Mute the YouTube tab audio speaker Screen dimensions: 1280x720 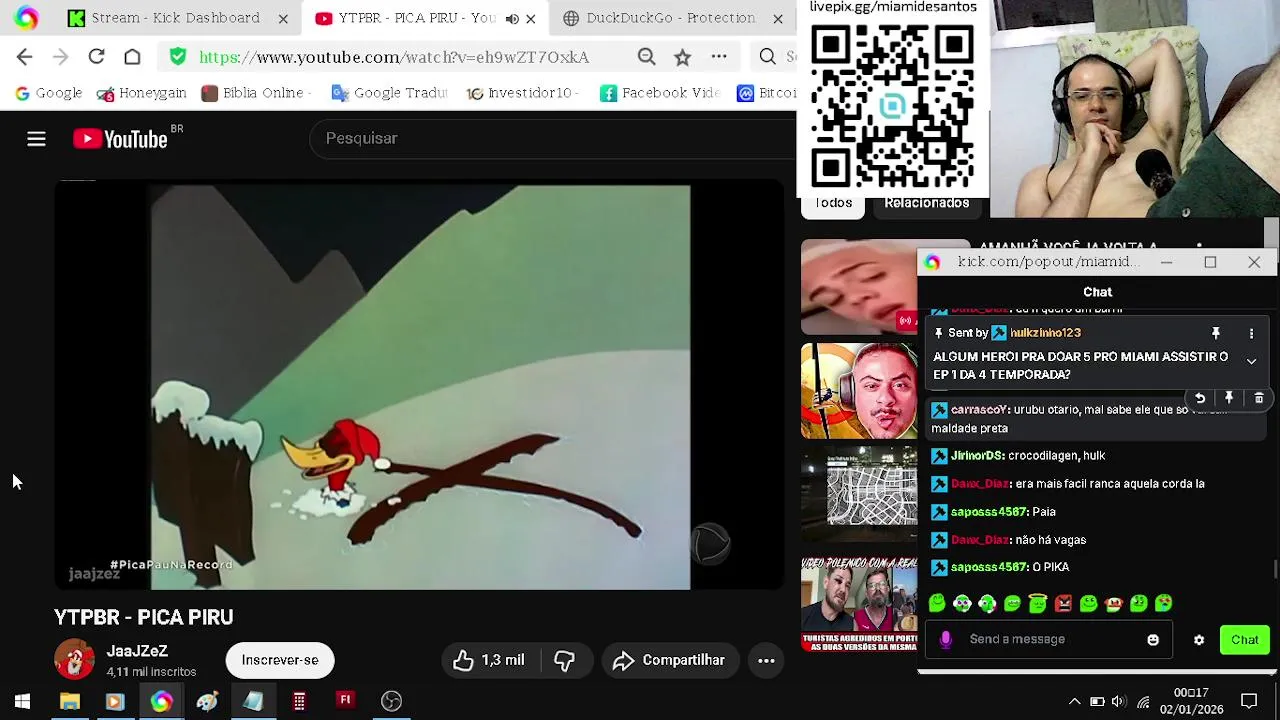[x=512, y=18]
